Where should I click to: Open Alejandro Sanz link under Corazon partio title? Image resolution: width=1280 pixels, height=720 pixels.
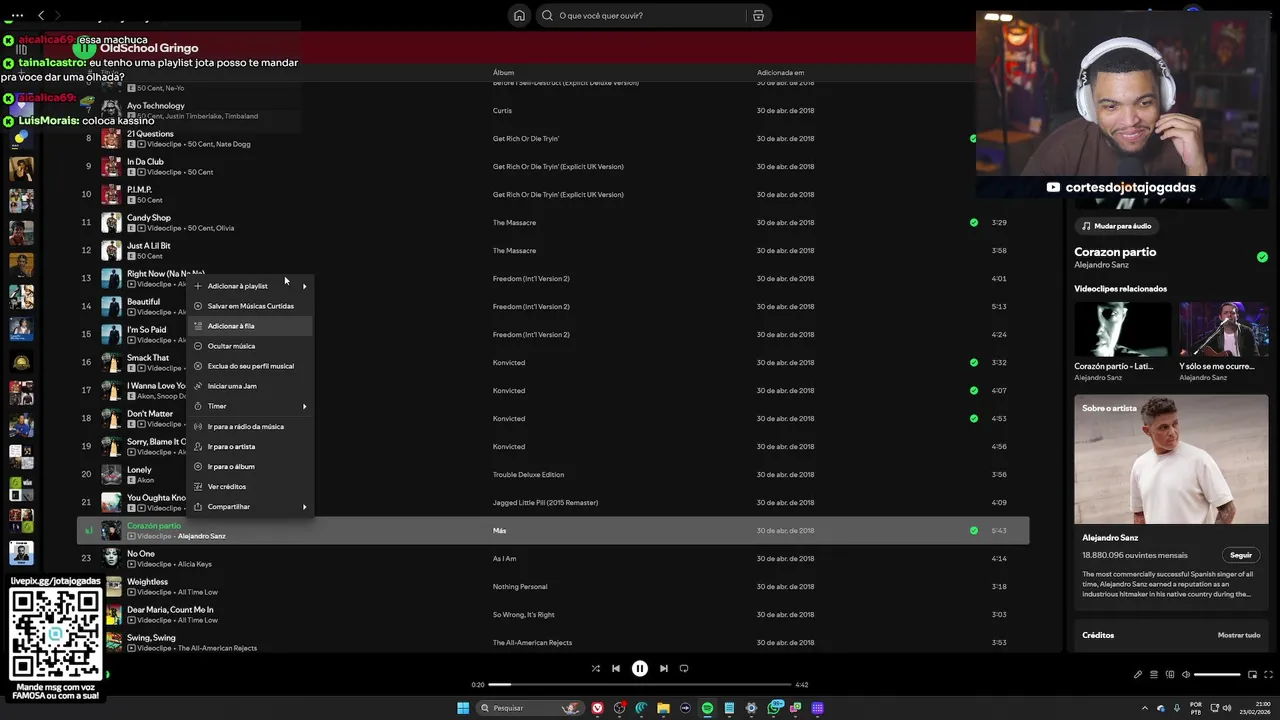(1101, 265)
